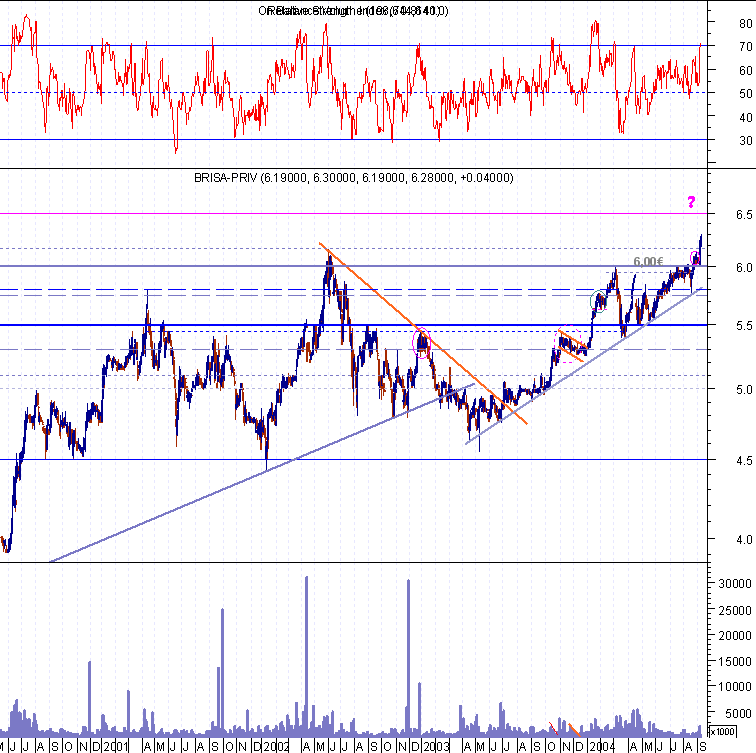Image resolution: width=756 pixels, height=753 pixels.
Task: Click the gray 6.00€ price label
Action: click(x=648, y=261)
